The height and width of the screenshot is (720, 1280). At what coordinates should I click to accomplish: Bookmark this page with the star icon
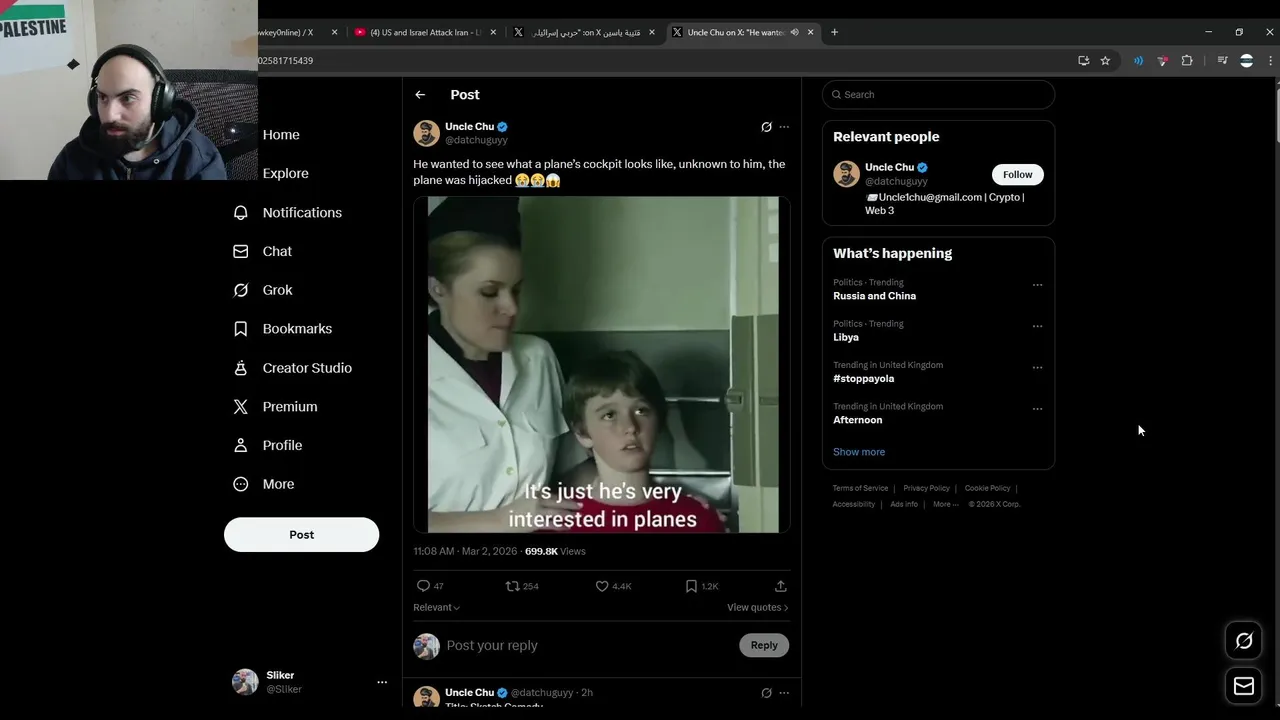pyautogui.click(x=1105, y=61)
